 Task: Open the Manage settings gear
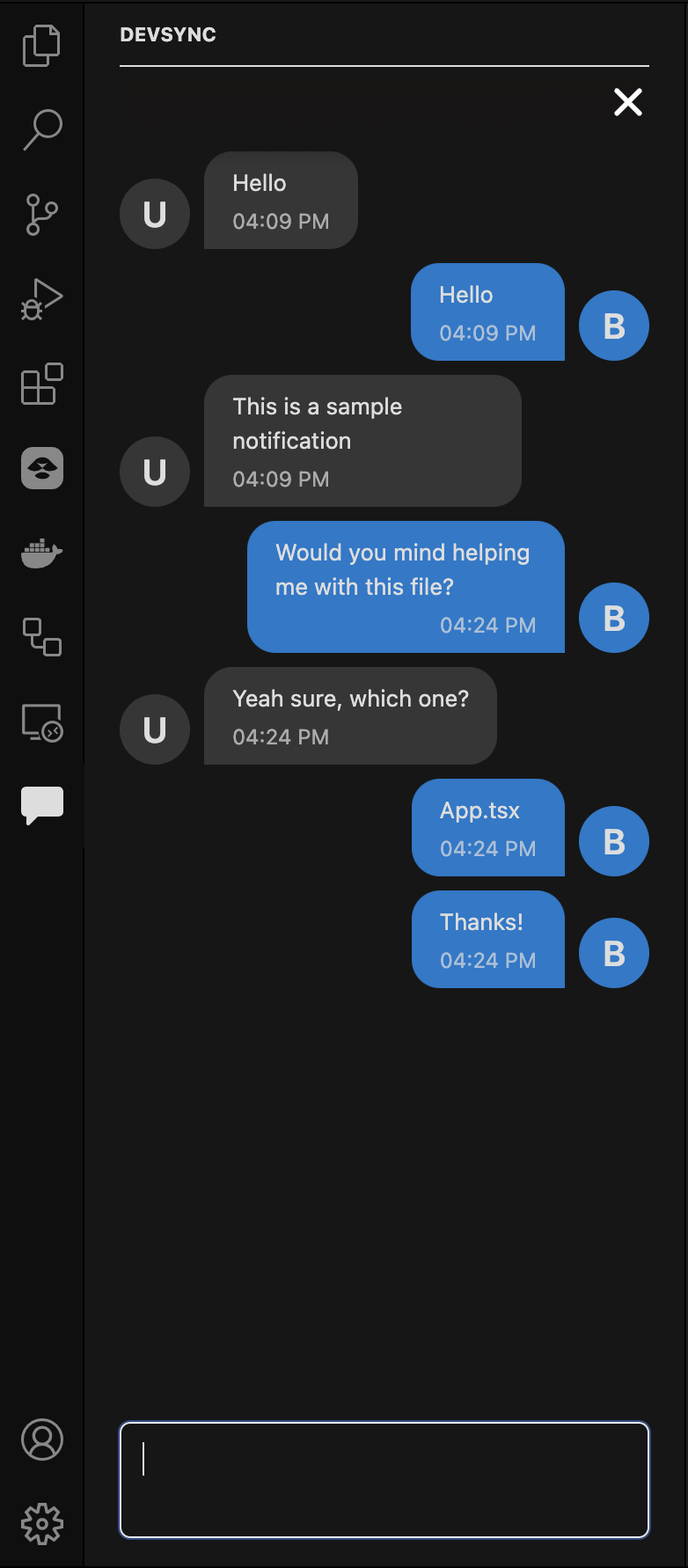[41, 1524]
